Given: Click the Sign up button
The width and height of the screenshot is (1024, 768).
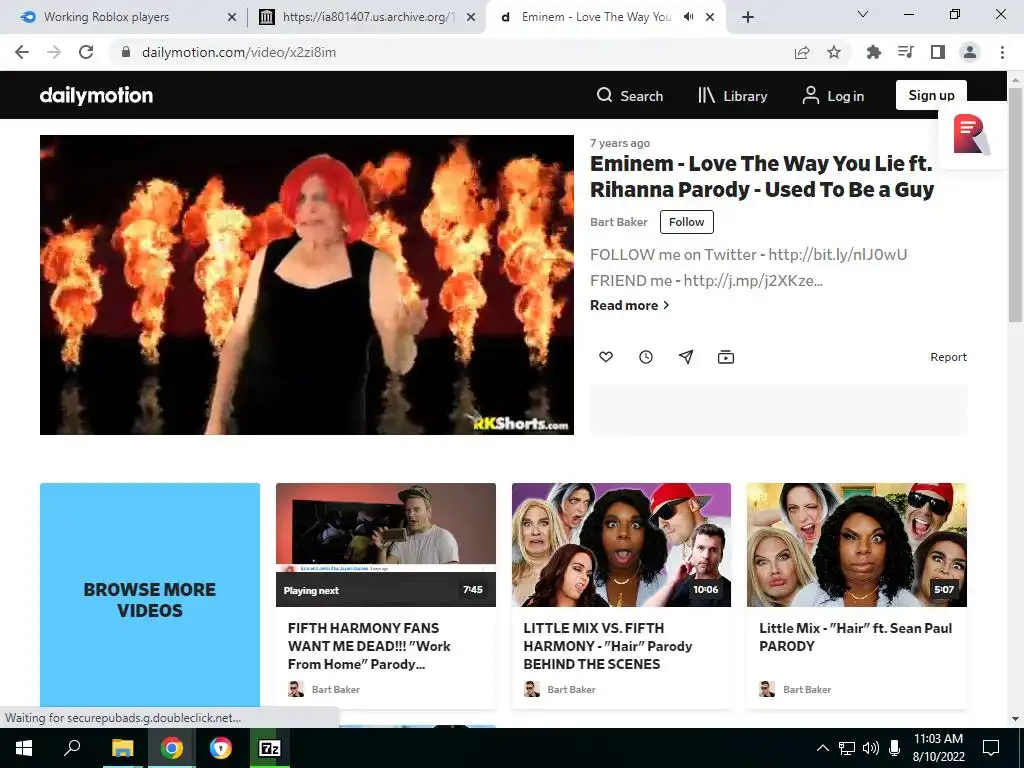Looking at the screenshot, I should (931, 95).
